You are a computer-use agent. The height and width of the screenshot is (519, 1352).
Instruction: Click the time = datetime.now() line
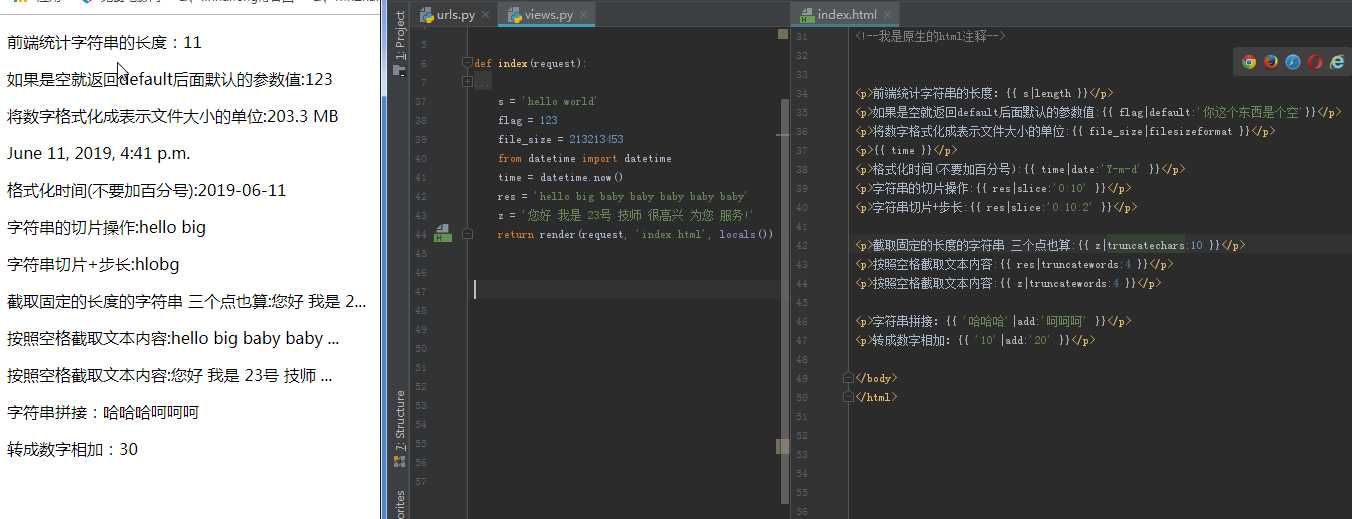point(561,177)
